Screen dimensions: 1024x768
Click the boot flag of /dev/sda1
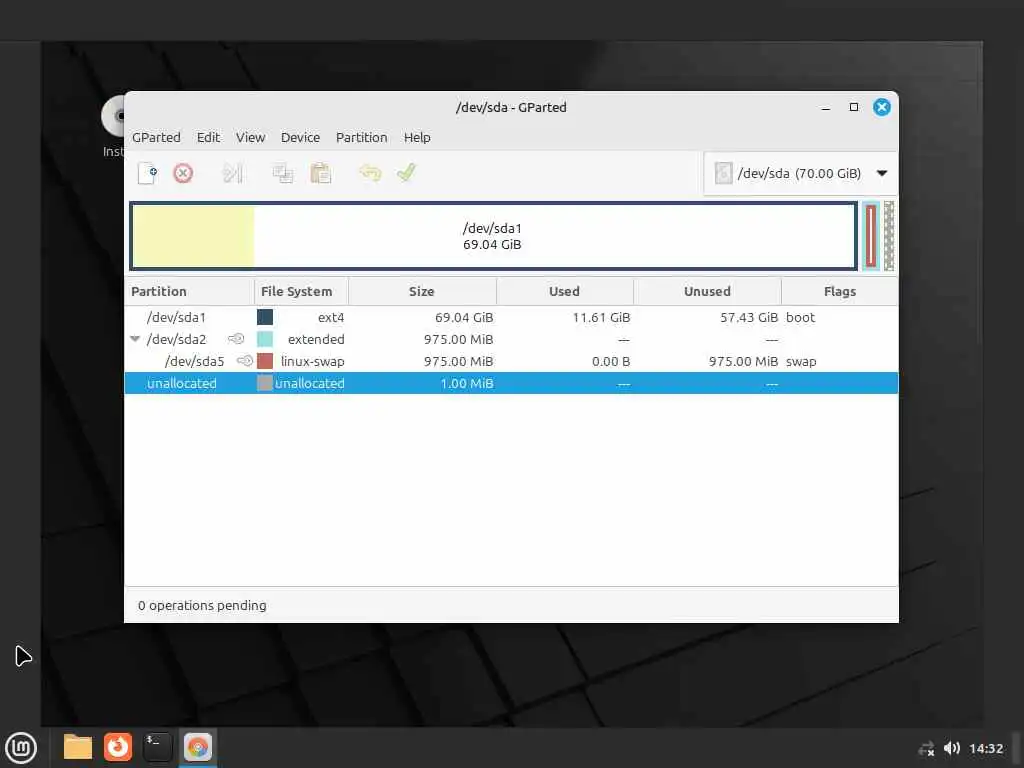801,317
